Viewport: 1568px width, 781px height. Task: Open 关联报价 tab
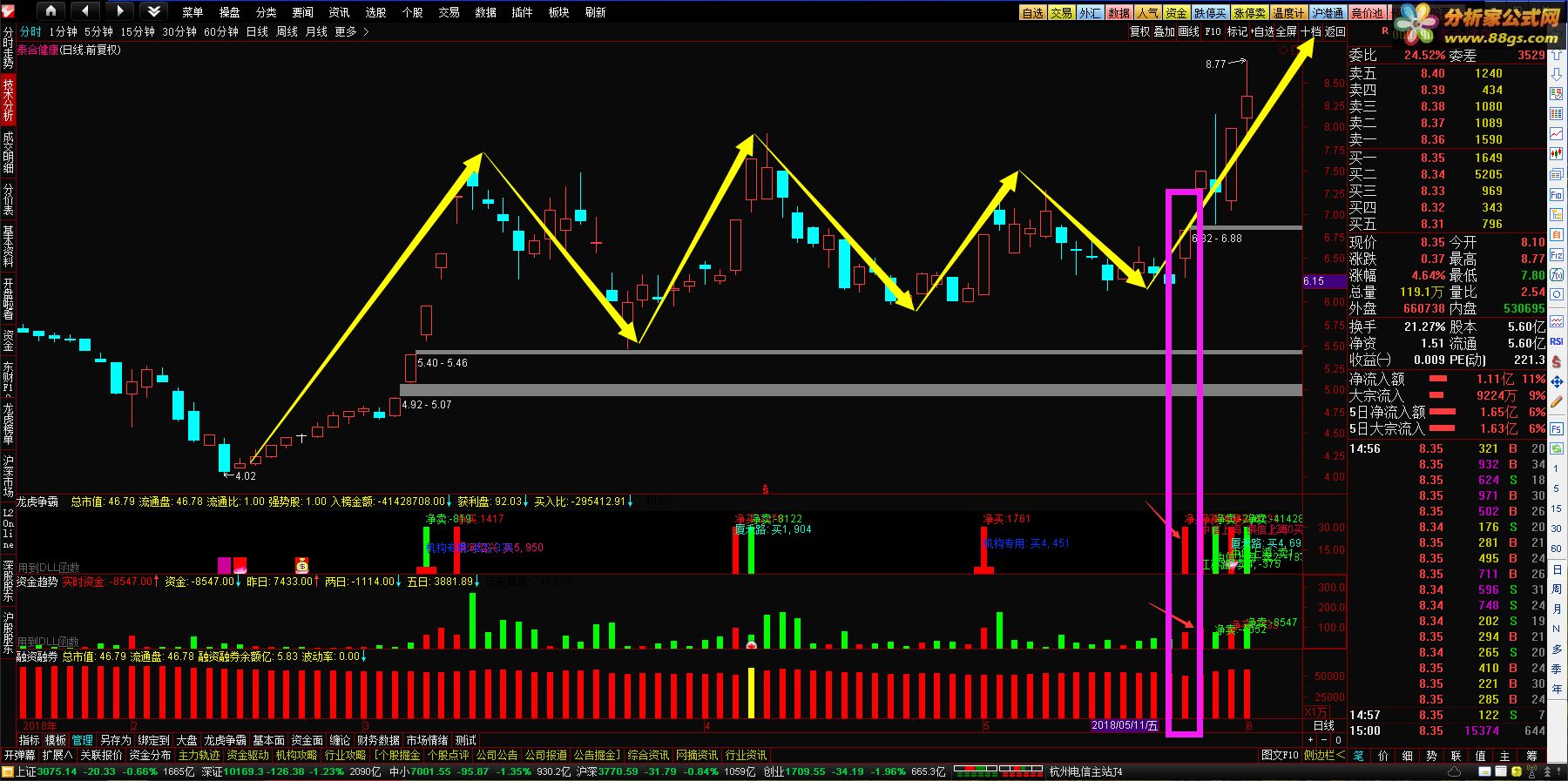[x=102, y=755]
